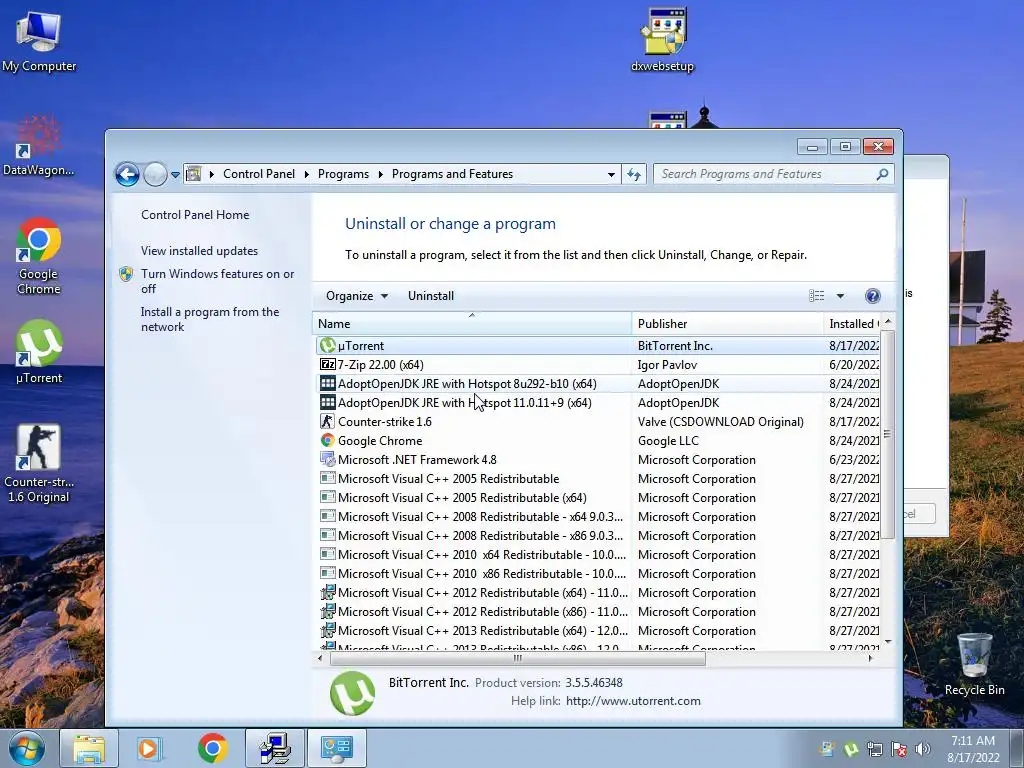Select the µTorrent program row icon
The width and height of the screenshot is (1024, 768).
(x=327, y=345)
